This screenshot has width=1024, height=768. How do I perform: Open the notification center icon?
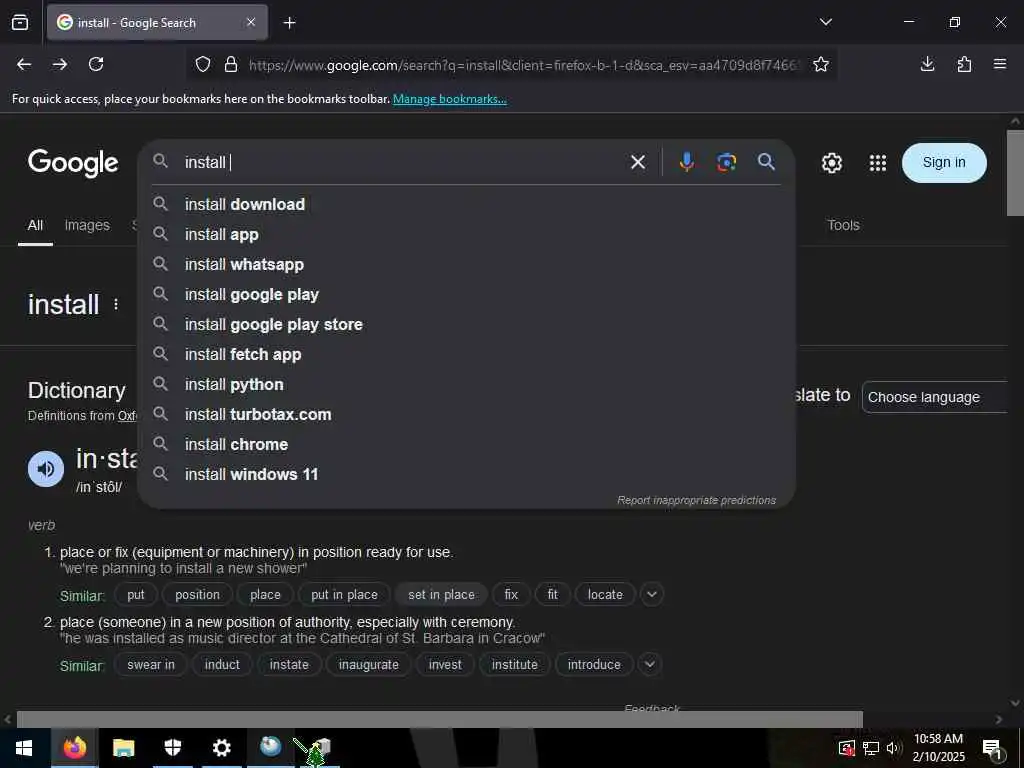992,748
